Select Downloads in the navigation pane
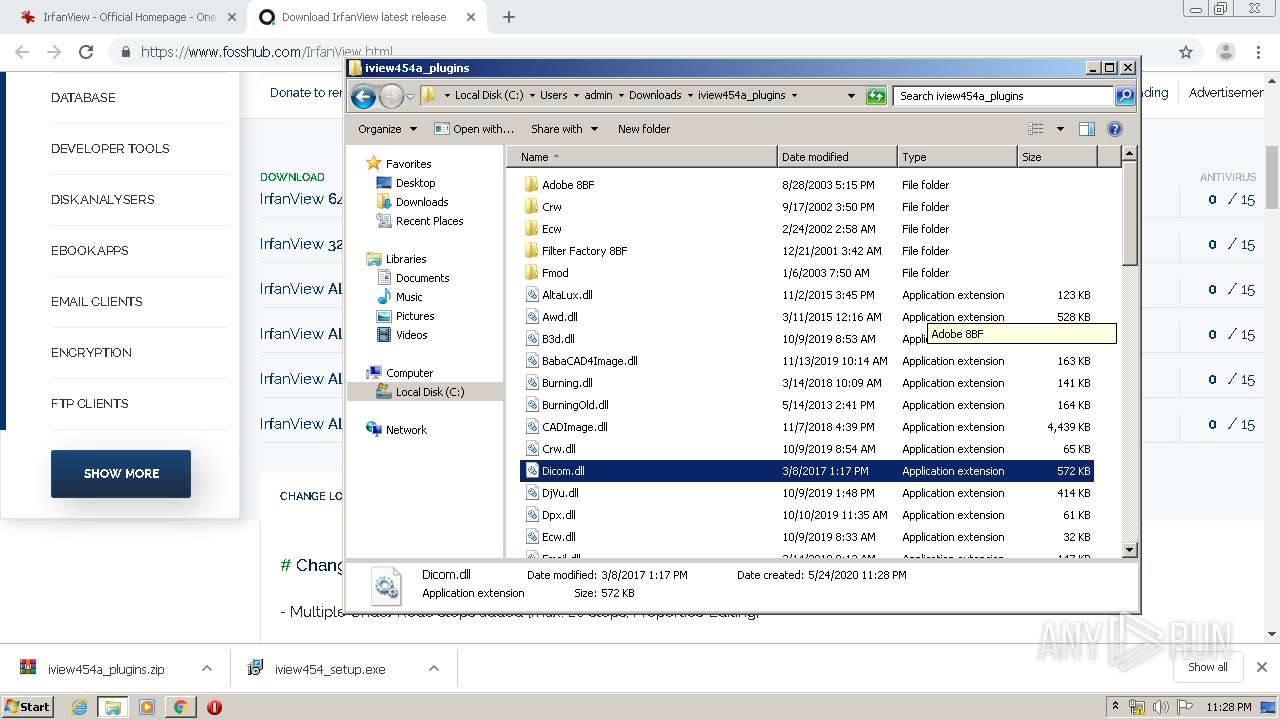Image resolution: width=1280 pixels, height=720 pixels. [412, 202]
